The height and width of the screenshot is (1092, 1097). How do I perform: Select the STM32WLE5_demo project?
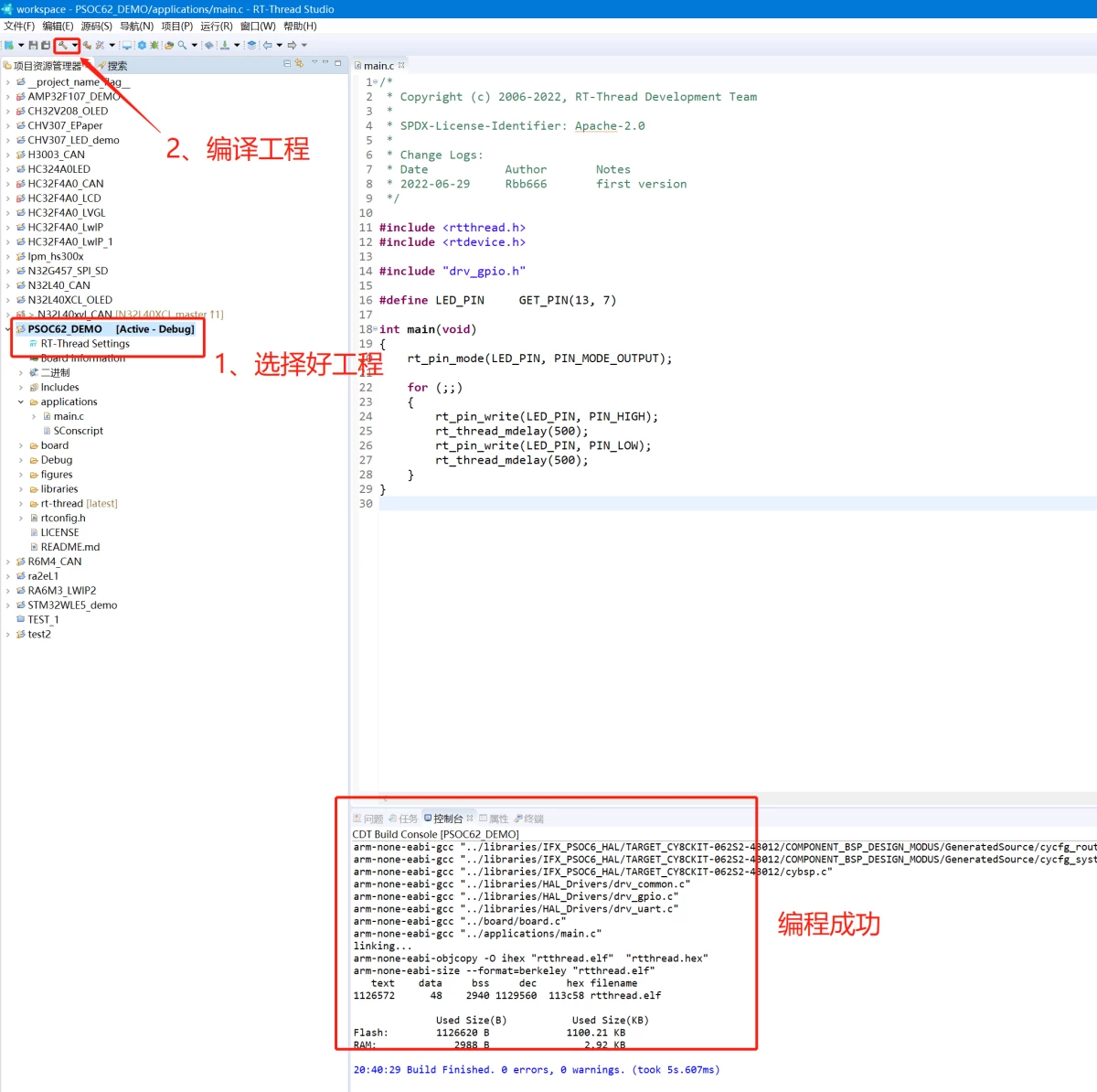point(72,605)
